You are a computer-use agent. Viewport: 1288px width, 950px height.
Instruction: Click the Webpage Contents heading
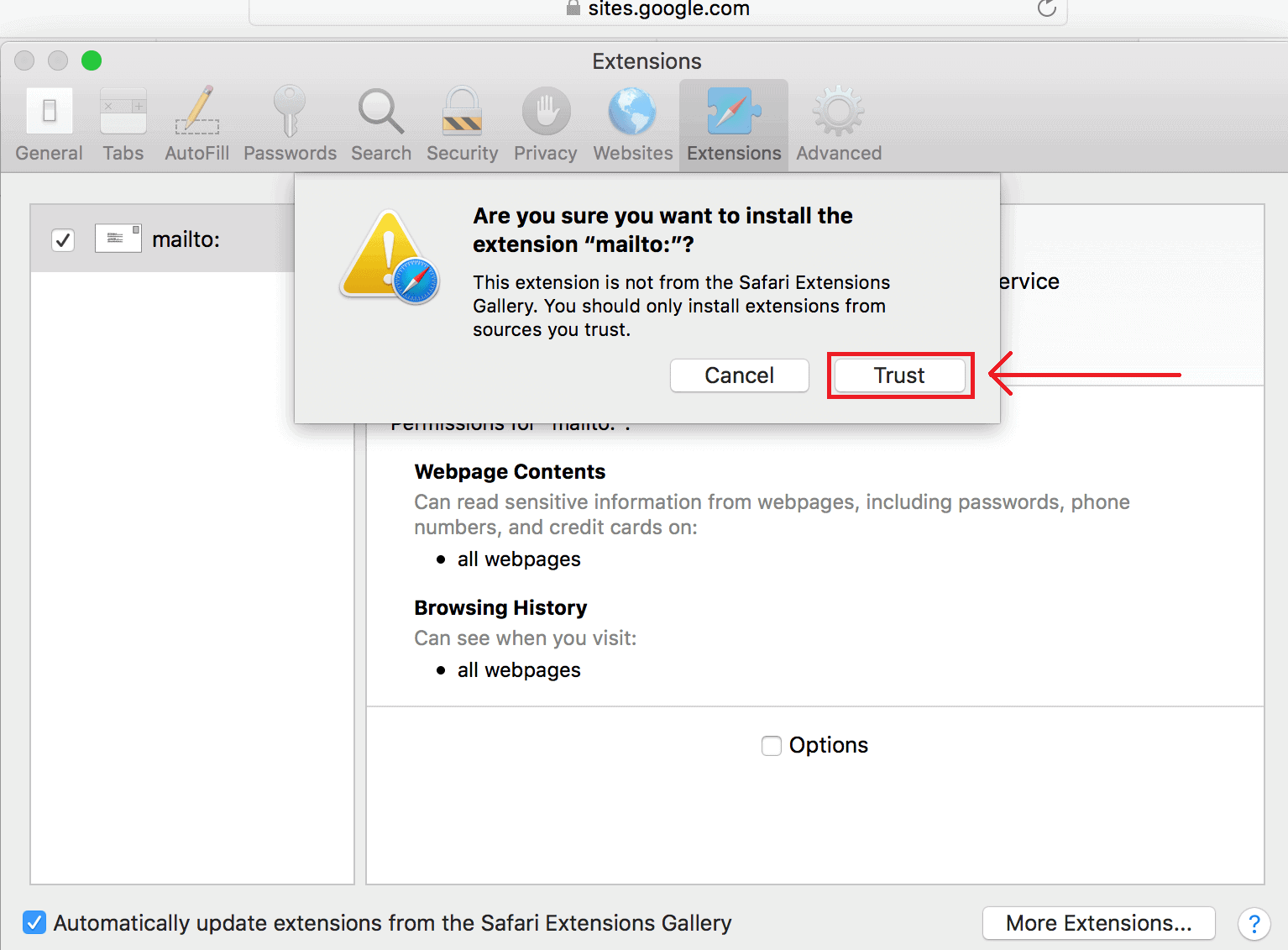pos(510,472)
